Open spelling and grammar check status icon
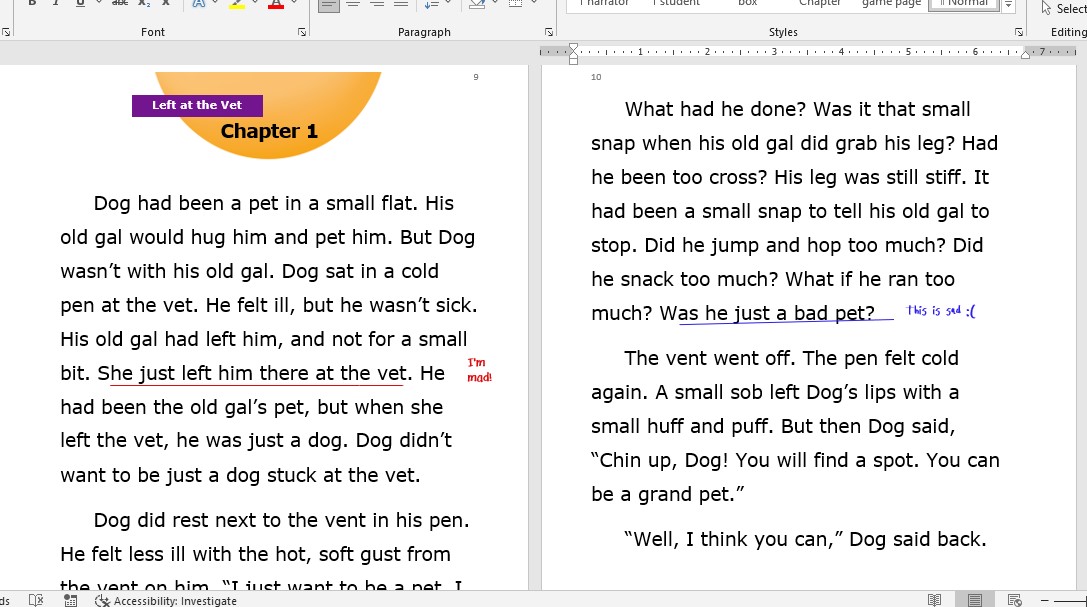Screen dimensions: 1087x607 pos(36,600)
